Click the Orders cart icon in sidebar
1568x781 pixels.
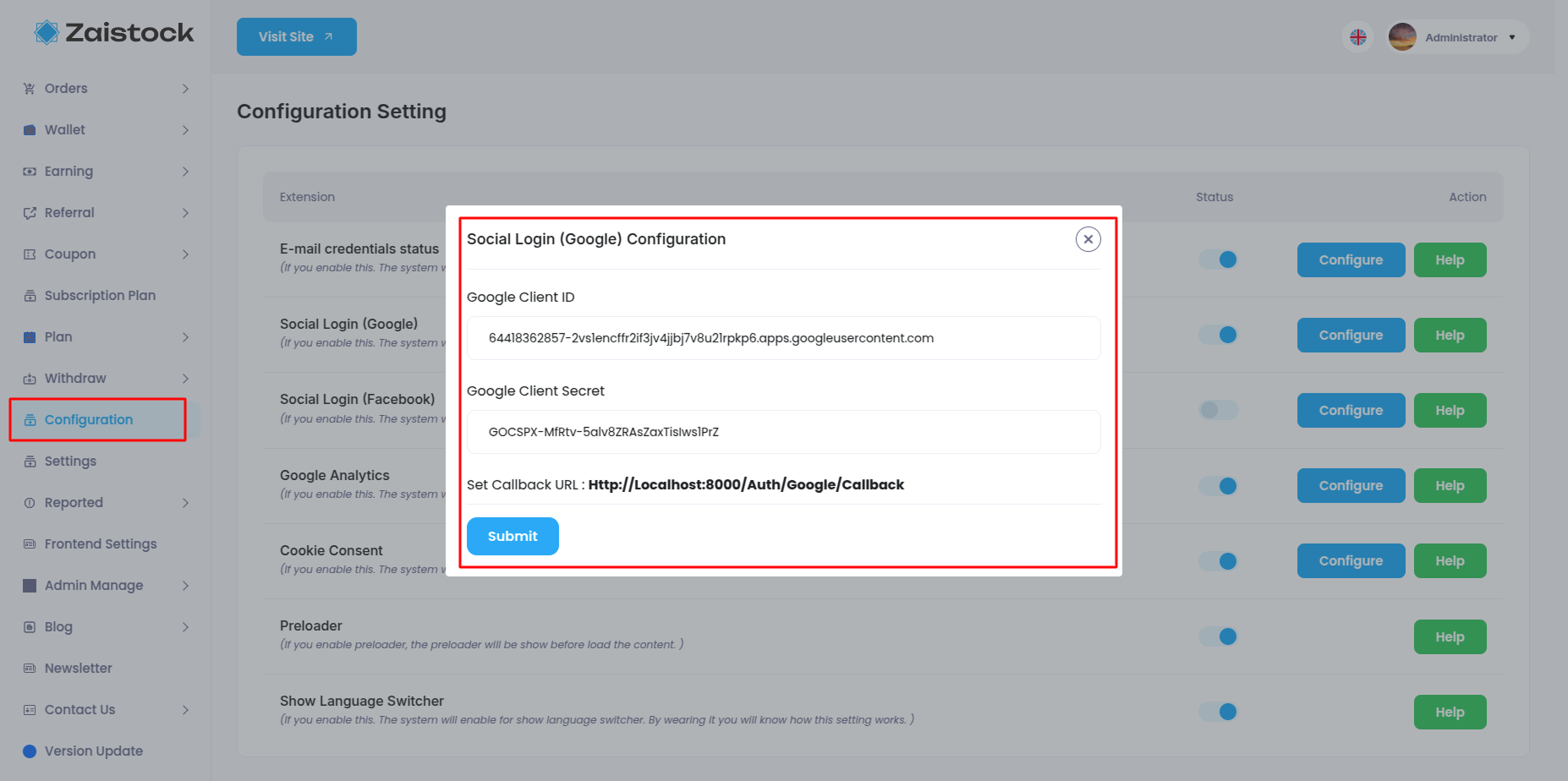point(30,89)
